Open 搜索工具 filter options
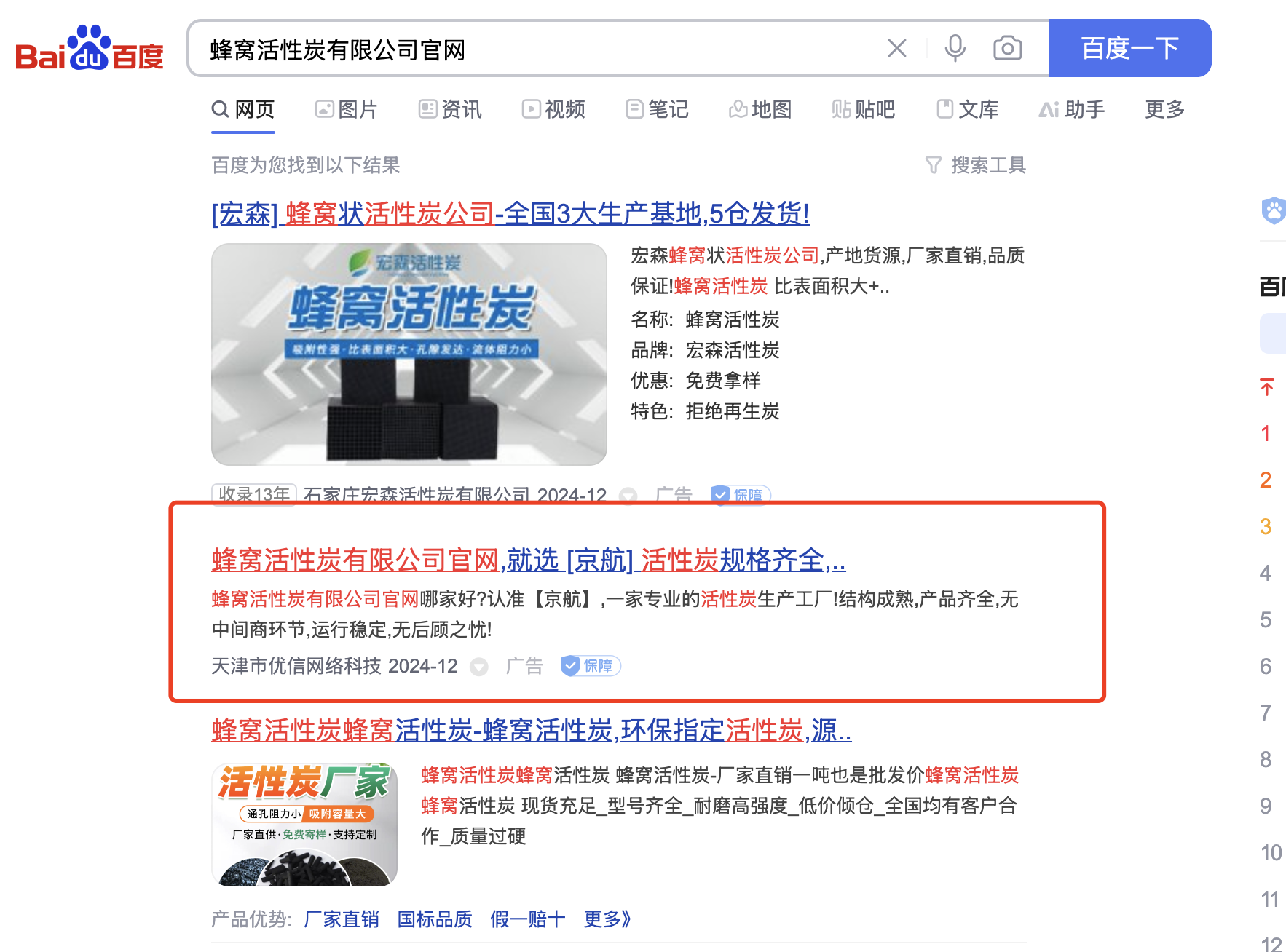The width and height of the screenshot is (1286, 952). [x=975, y=165]
